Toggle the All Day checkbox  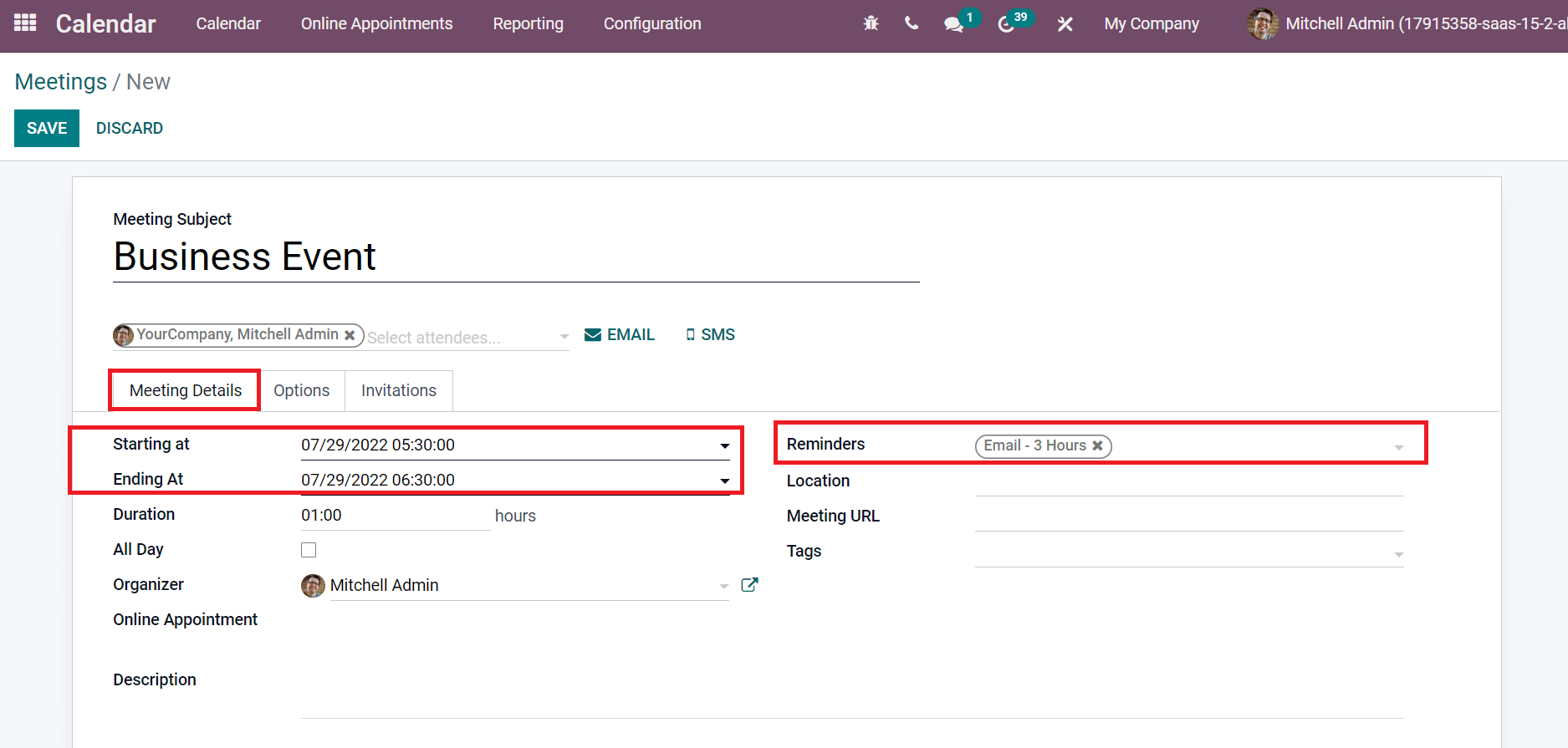[309, 550]
